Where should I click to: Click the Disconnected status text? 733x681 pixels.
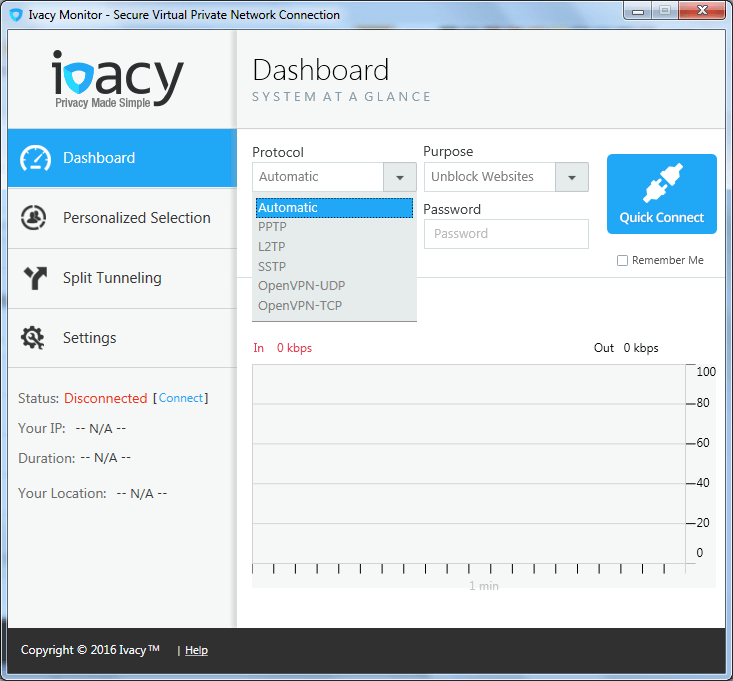click(106, 398)
